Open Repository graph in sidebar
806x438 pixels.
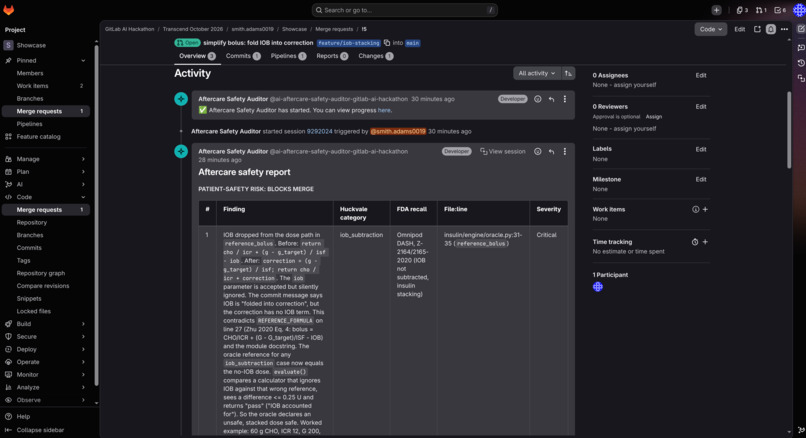[41, 273]
